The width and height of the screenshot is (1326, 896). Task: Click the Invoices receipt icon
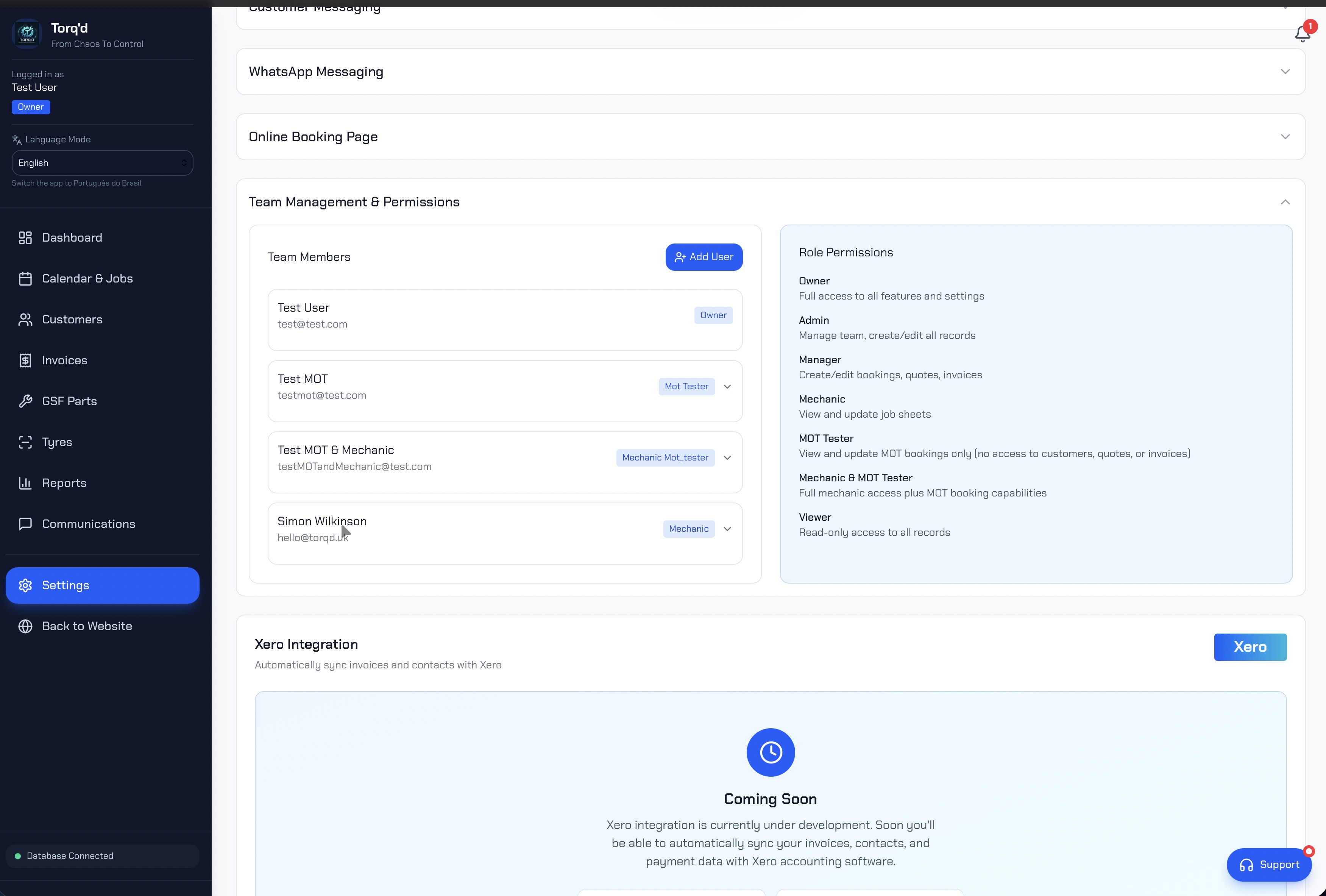[x=25, y=361]
